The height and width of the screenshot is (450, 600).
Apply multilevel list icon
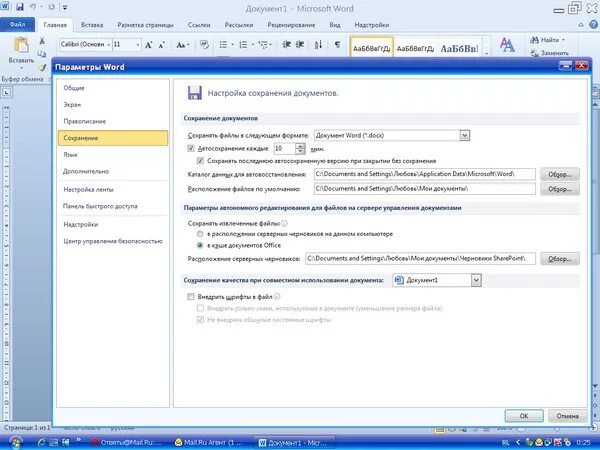tap(263, 45)
